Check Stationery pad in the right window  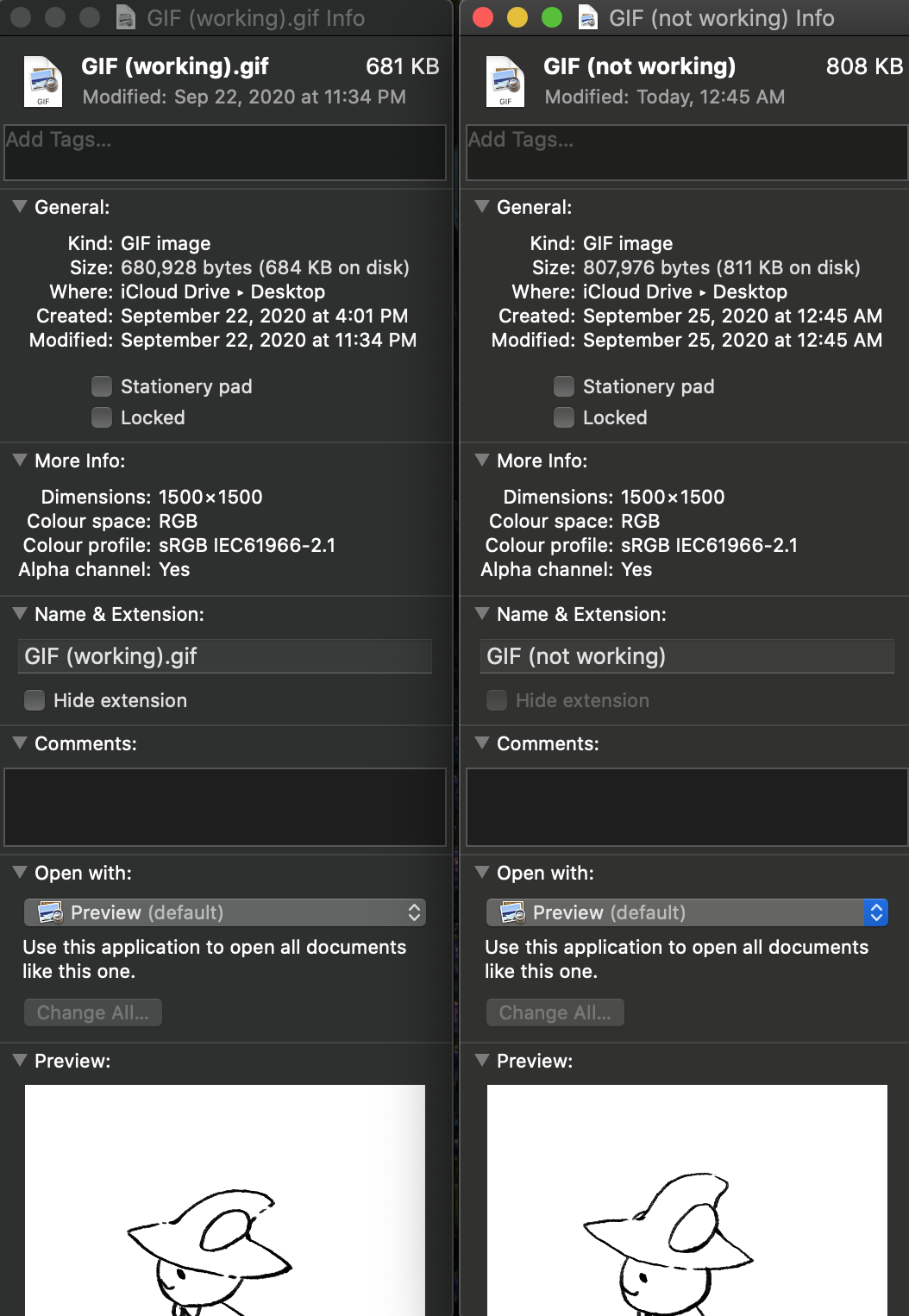(563, 386)
